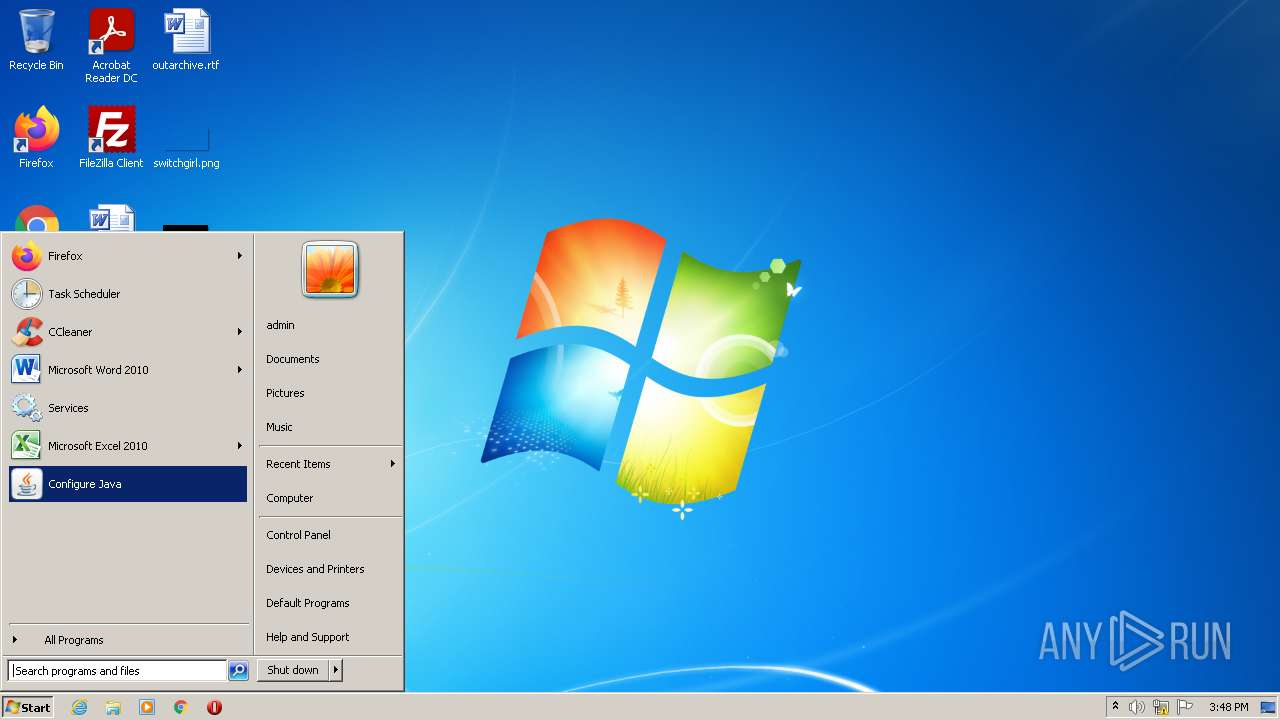Screen dimensions: 1280x720
Task: Expand Firefox jump list arrow
Action: pos(240,256)
